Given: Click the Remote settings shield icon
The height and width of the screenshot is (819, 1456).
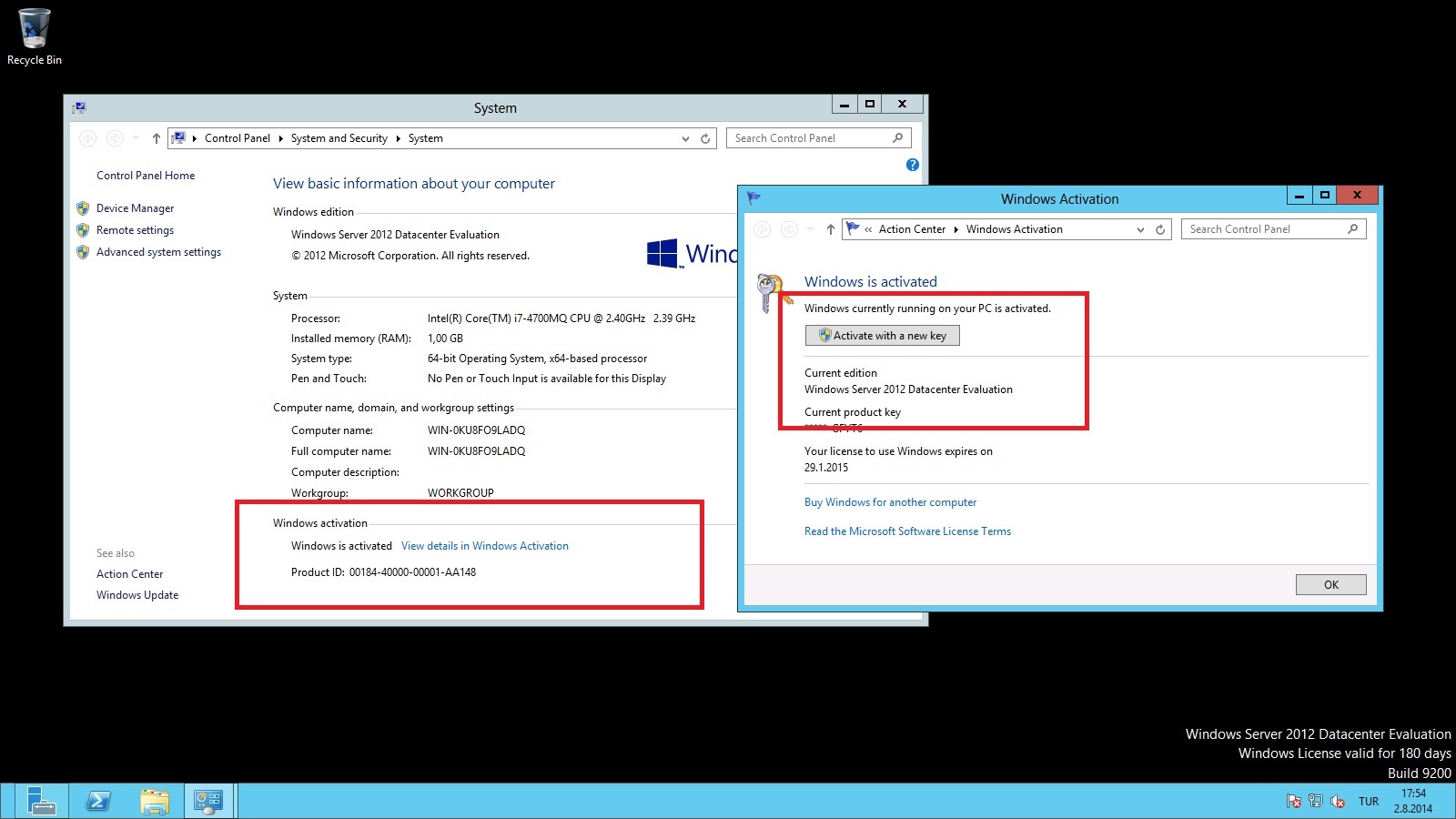Looking at the screenshot, I should 83,230.
